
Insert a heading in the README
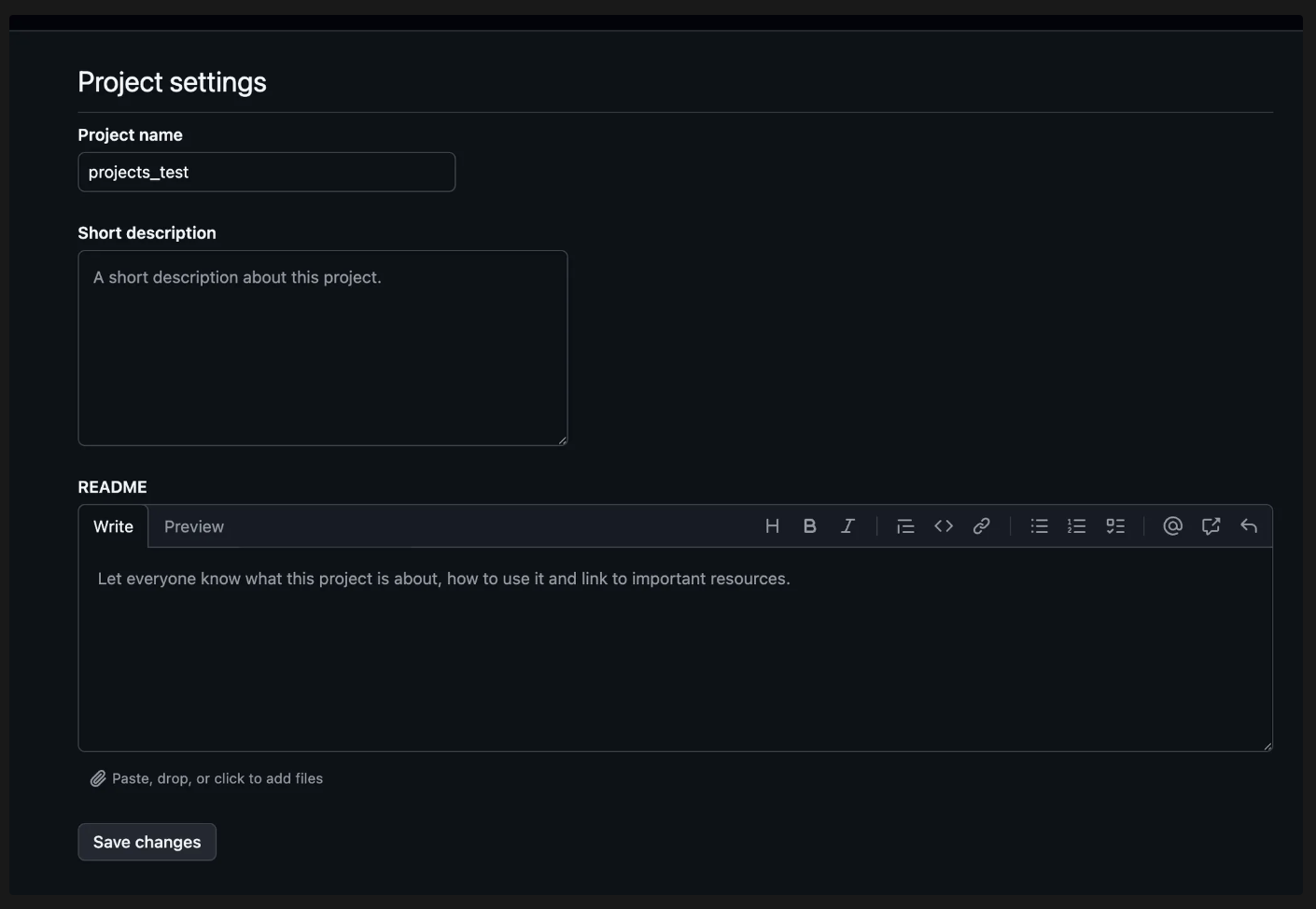tap(772, 525)
